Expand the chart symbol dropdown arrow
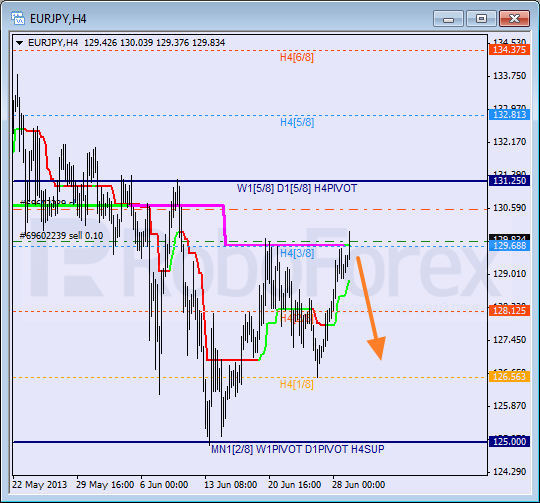The height and width of the screenshot is (503, 540). click(19, 43)
